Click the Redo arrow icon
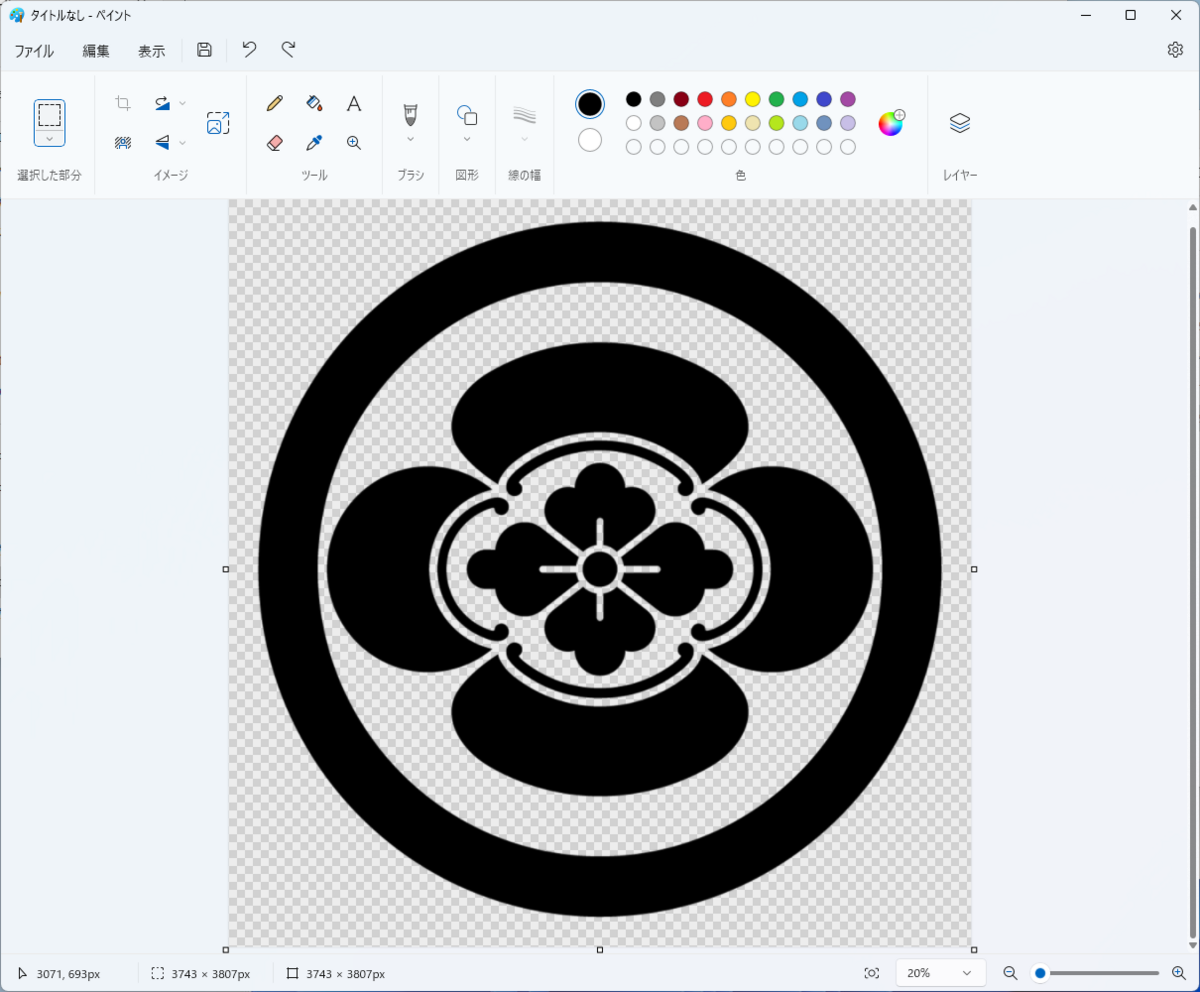The image size is (1200, 992). (x=288, y=50)
